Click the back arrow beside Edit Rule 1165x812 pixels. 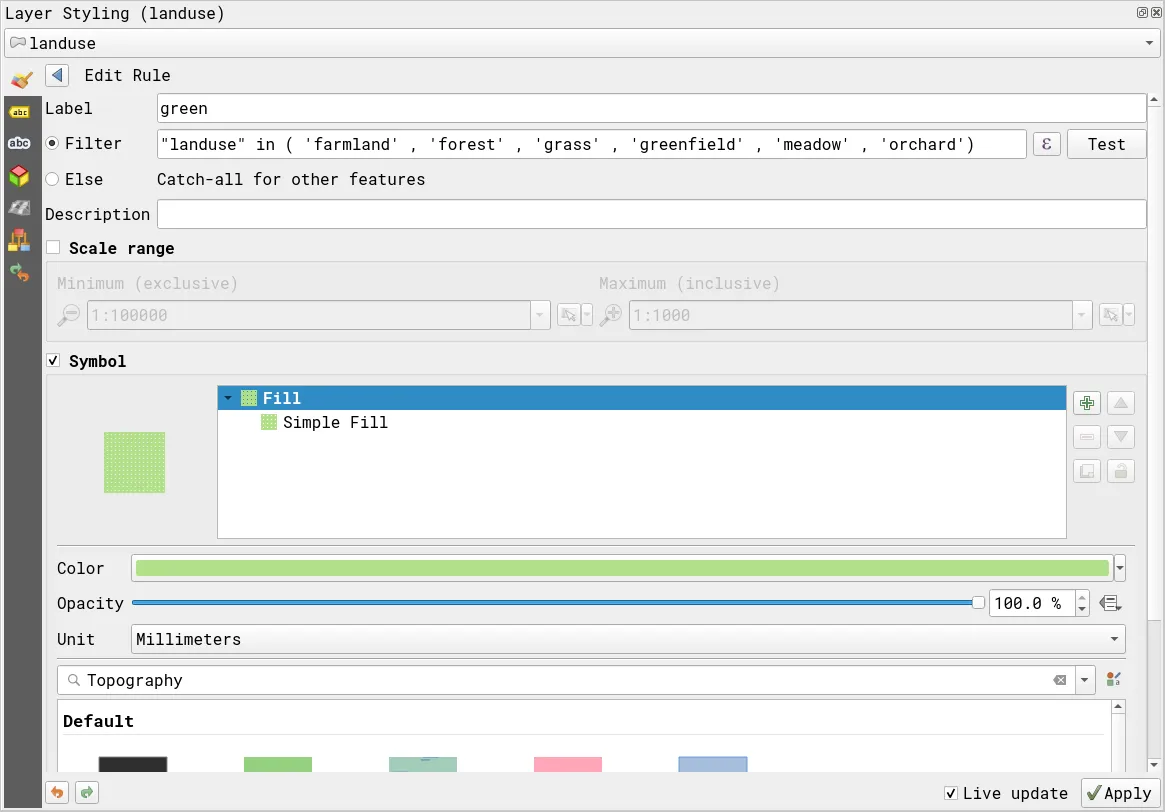point(57,76)
